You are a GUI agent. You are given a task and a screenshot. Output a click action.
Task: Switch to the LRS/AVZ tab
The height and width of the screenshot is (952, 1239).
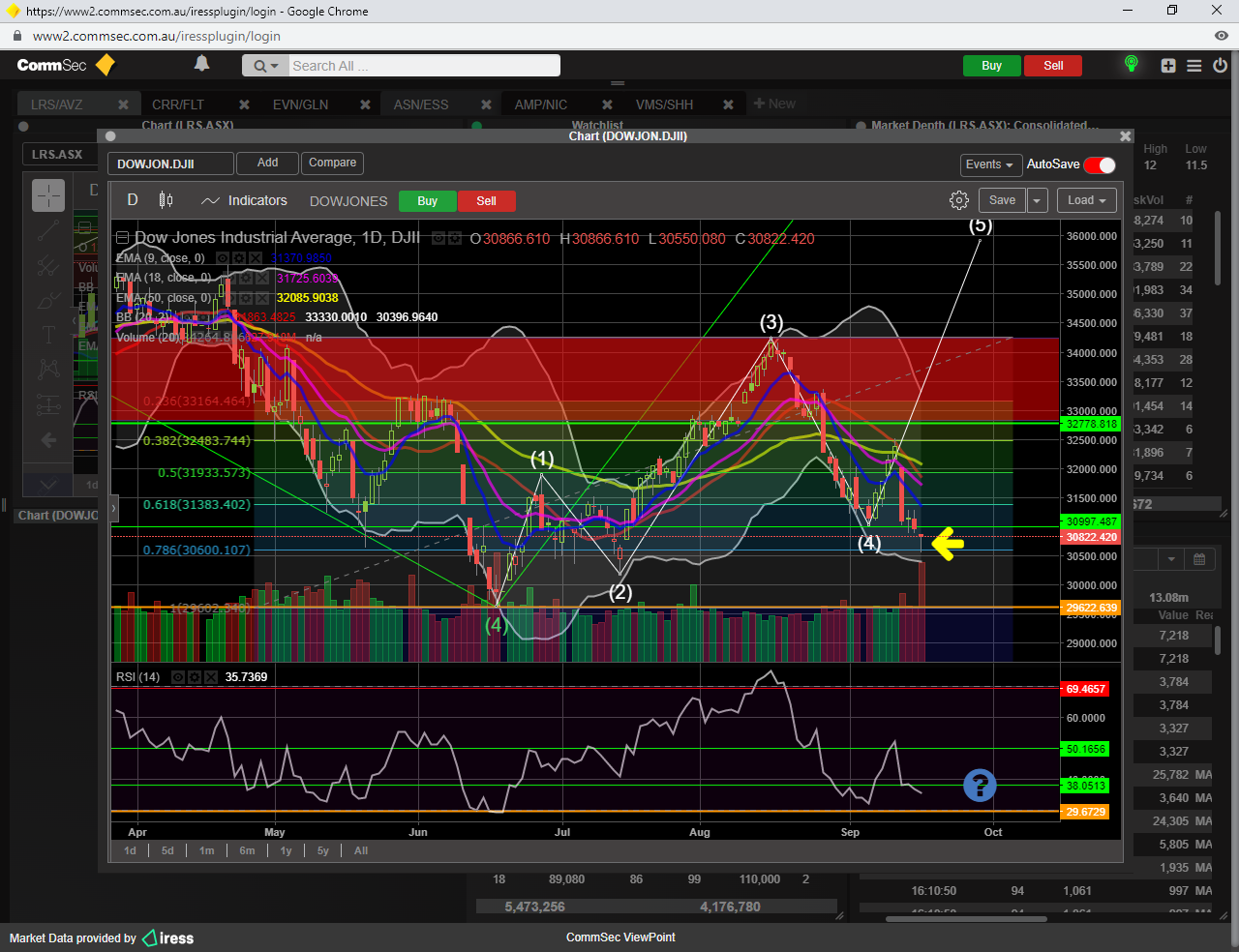(x=57, y=104)
